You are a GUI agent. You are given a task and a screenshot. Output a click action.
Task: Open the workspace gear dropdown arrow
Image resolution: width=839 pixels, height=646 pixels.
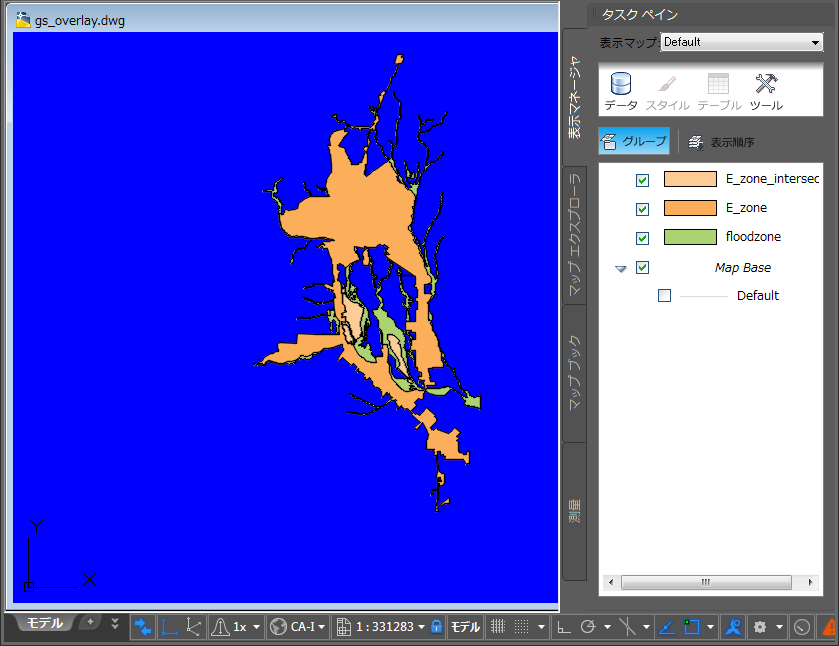[780, 627]
